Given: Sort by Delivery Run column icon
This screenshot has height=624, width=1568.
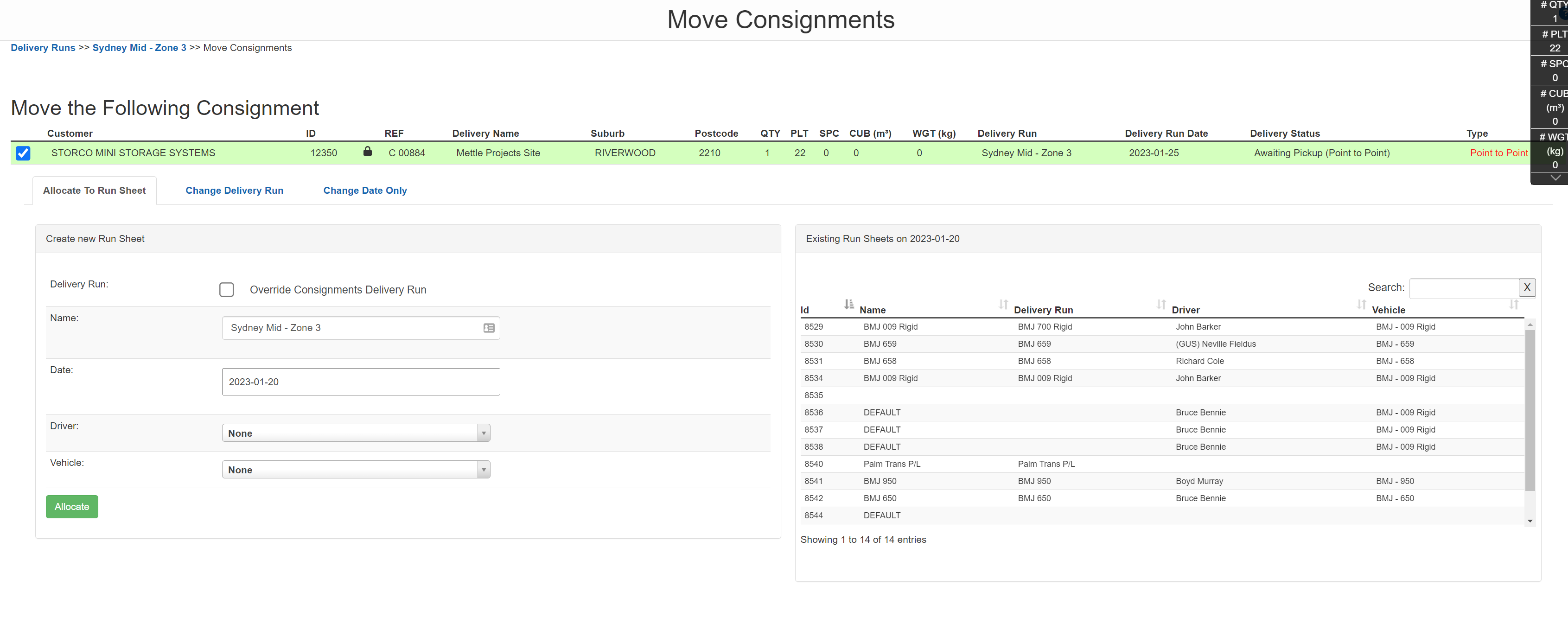Looking at the screenshot, I should [1161, 304].
